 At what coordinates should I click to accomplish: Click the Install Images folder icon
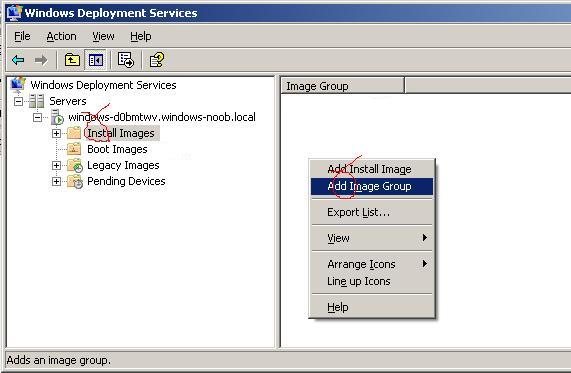[74, 133]
